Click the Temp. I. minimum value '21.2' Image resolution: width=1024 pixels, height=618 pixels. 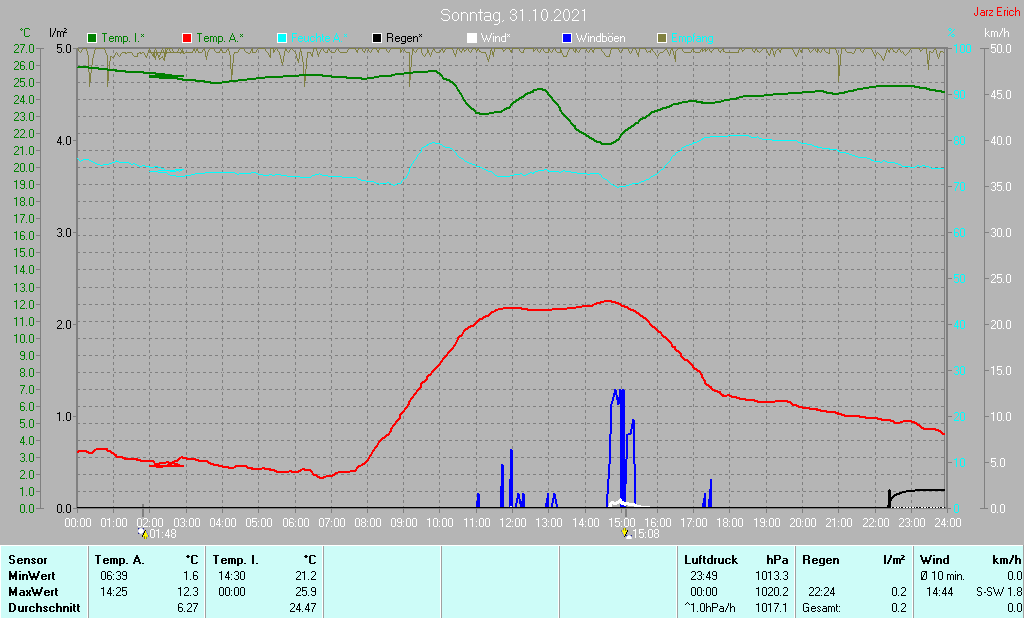click(x=306, y=576)
